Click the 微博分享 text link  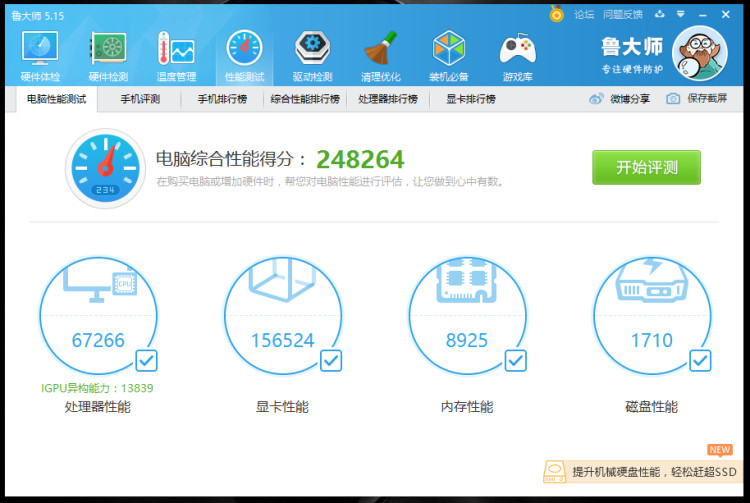(629, 99)
